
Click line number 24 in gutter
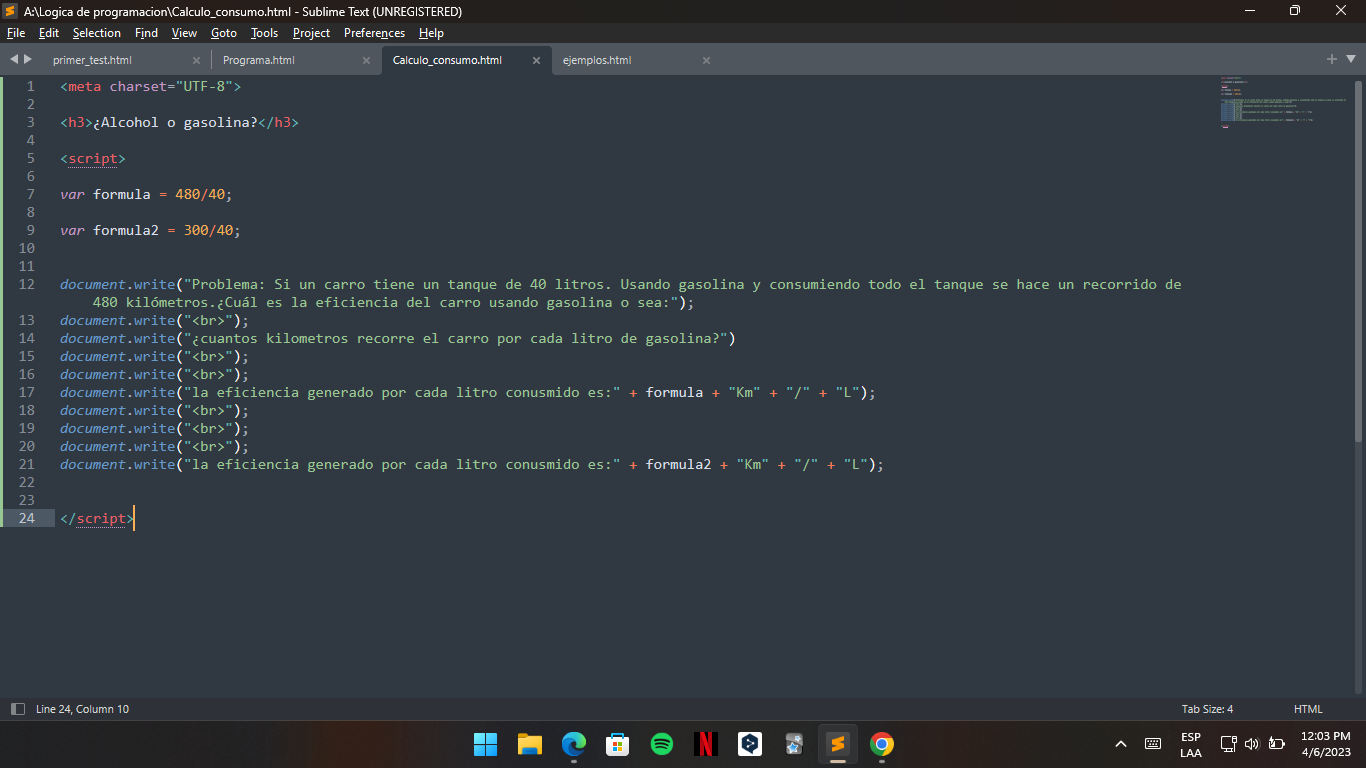[x=27, y=518]
